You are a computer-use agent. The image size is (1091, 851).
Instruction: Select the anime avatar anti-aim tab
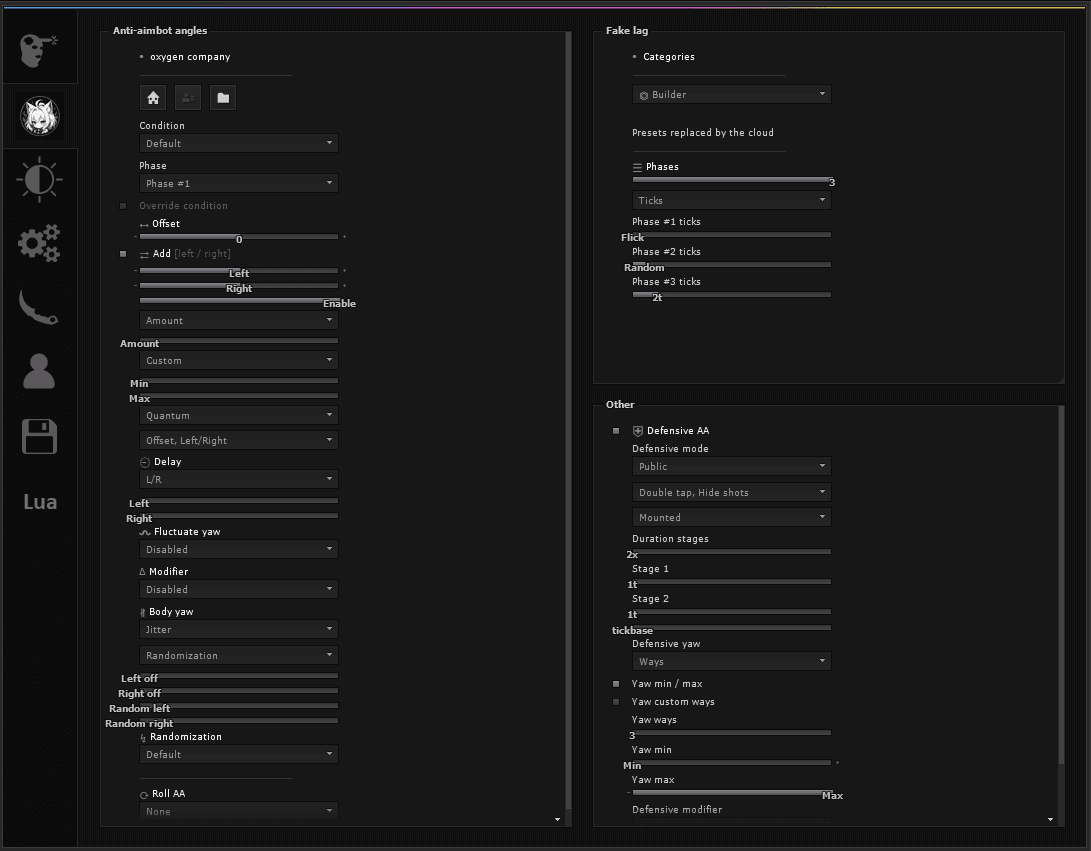coord(40,116)
